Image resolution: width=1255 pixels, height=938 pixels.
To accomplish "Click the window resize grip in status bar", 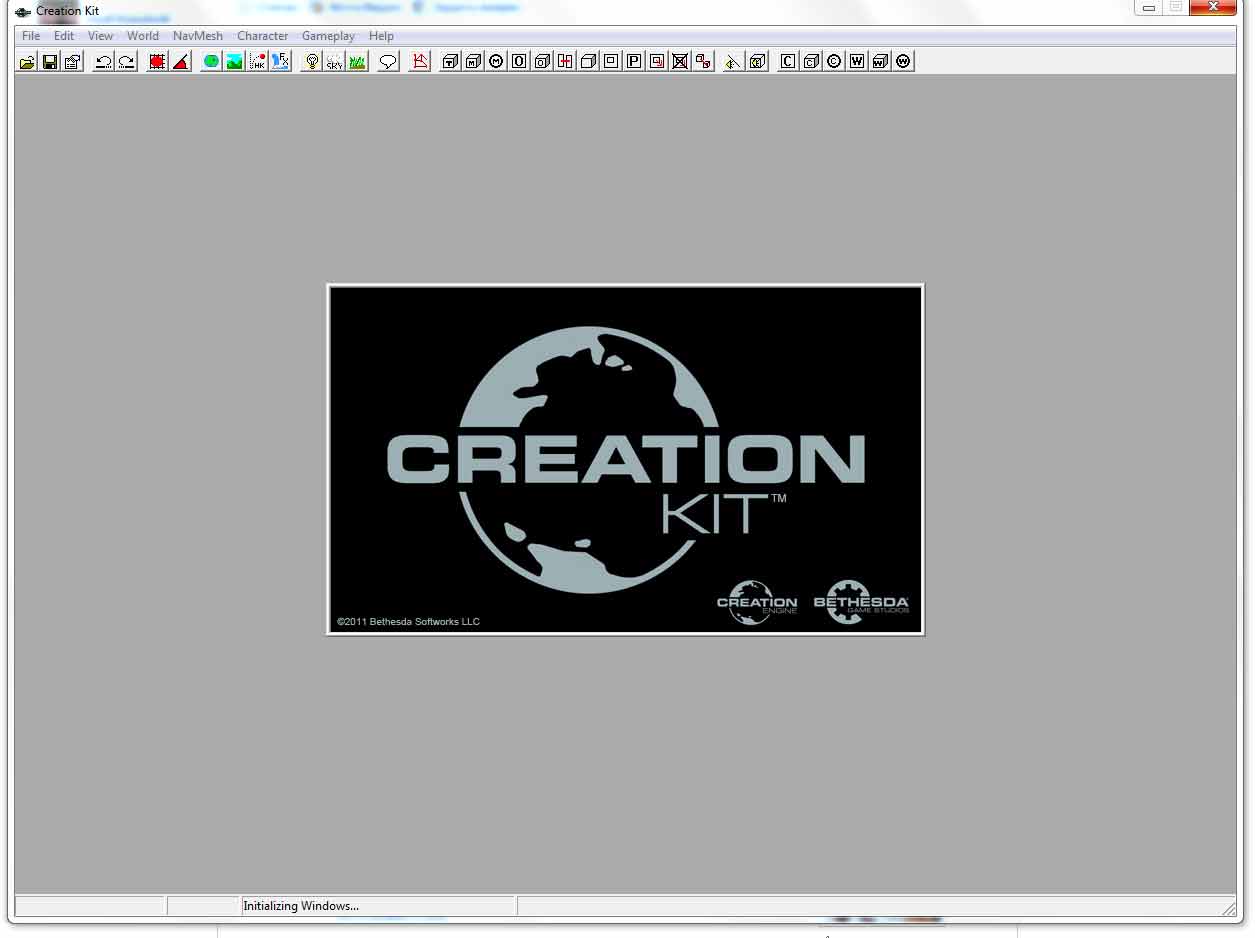I will [x=1229, y=908].
